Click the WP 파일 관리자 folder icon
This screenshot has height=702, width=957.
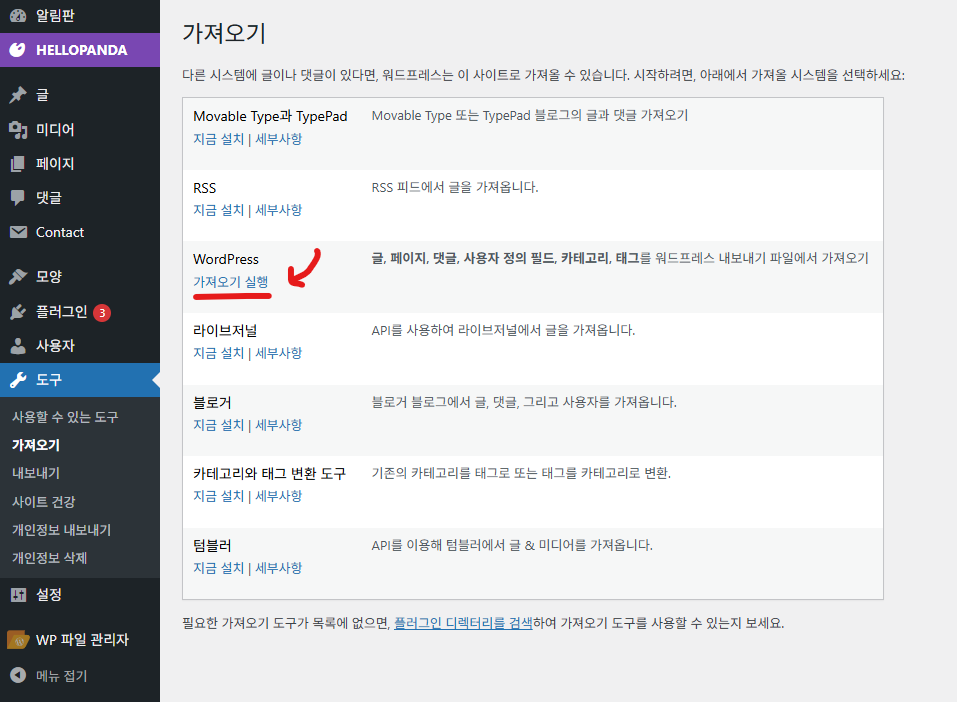[18, 640]
